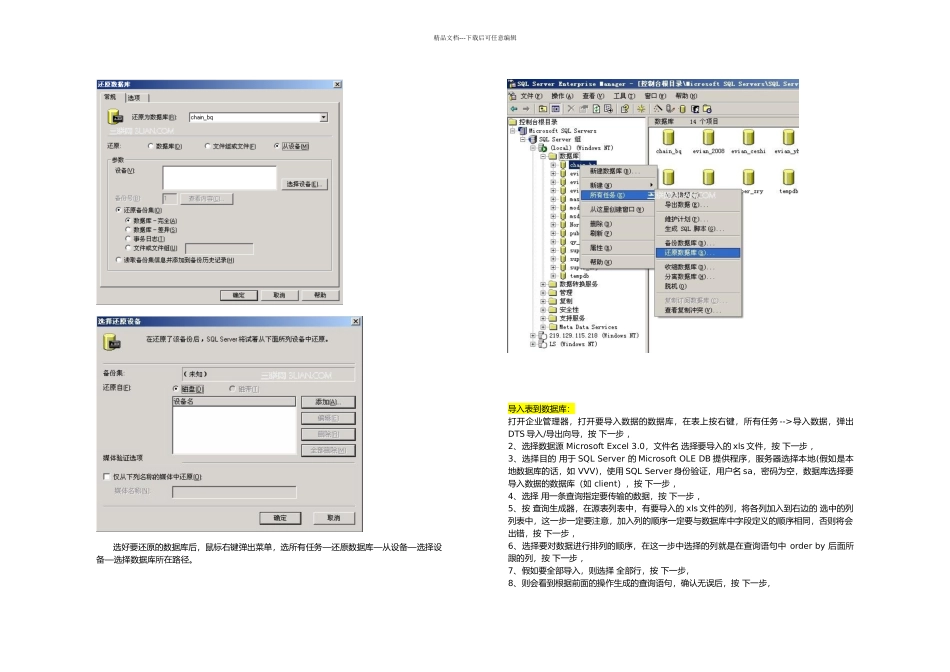Click the 添加(A) button

(328, 402)
